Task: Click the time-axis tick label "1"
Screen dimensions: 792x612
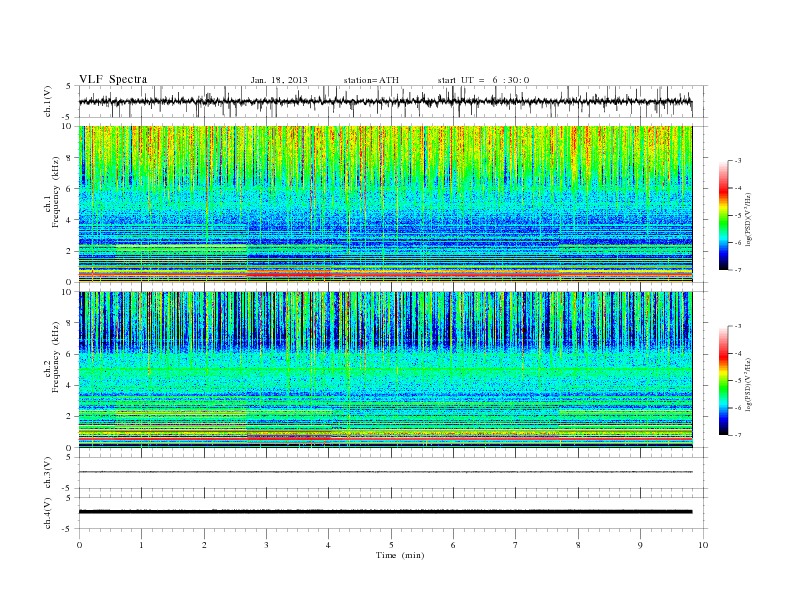Action: 142,545
